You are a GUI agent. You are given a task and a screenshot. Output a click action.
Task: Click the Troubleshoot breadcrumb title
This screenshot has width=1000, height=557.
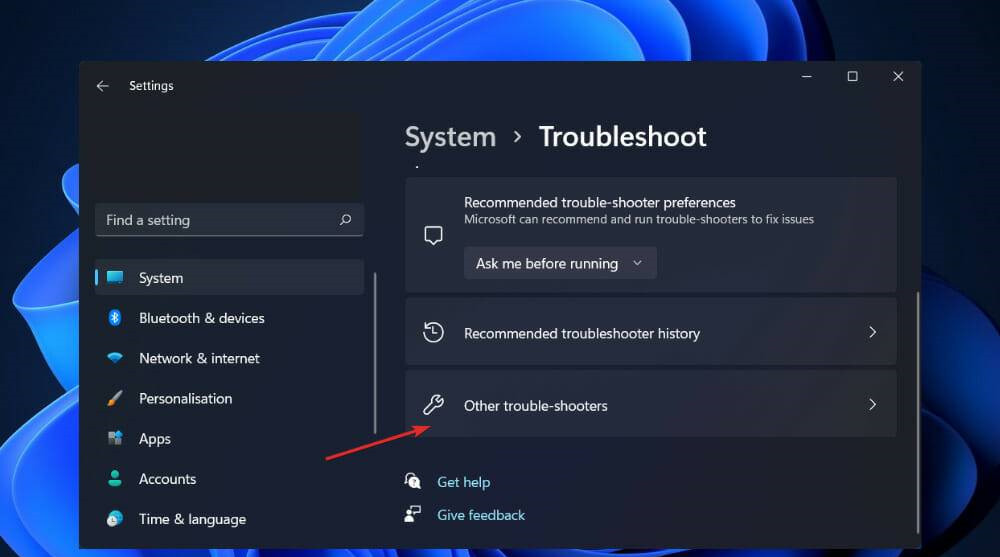tap(622, 137)
